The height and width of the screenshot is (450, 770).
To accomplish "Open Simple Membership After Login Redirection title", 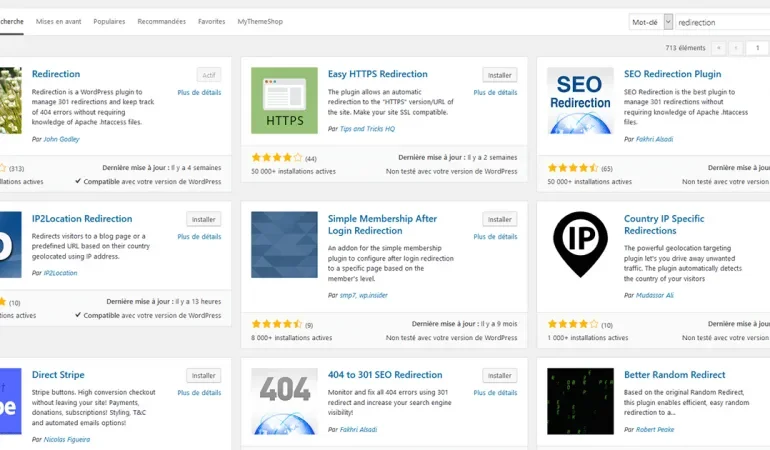I will click(x=382, y=225).
